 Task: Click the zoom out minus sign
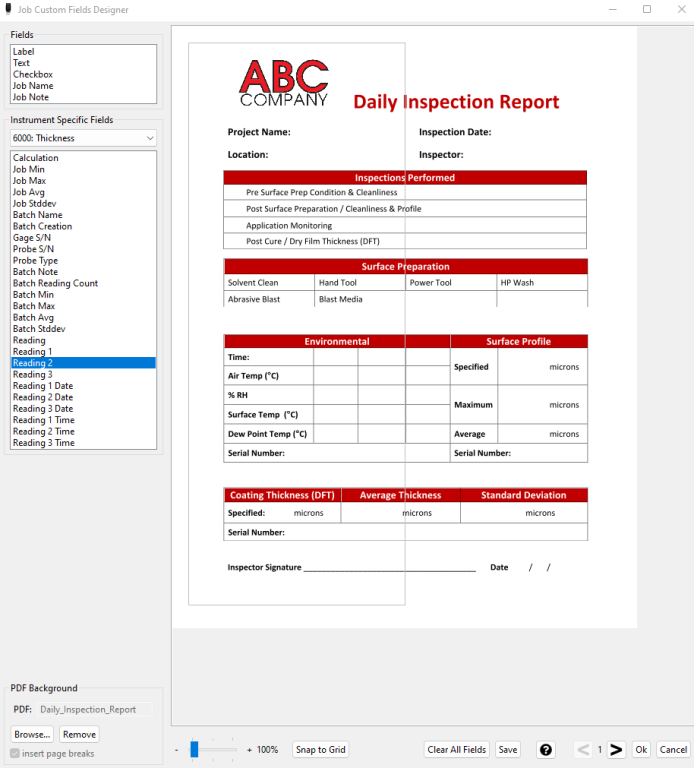(x=176, y=750)
